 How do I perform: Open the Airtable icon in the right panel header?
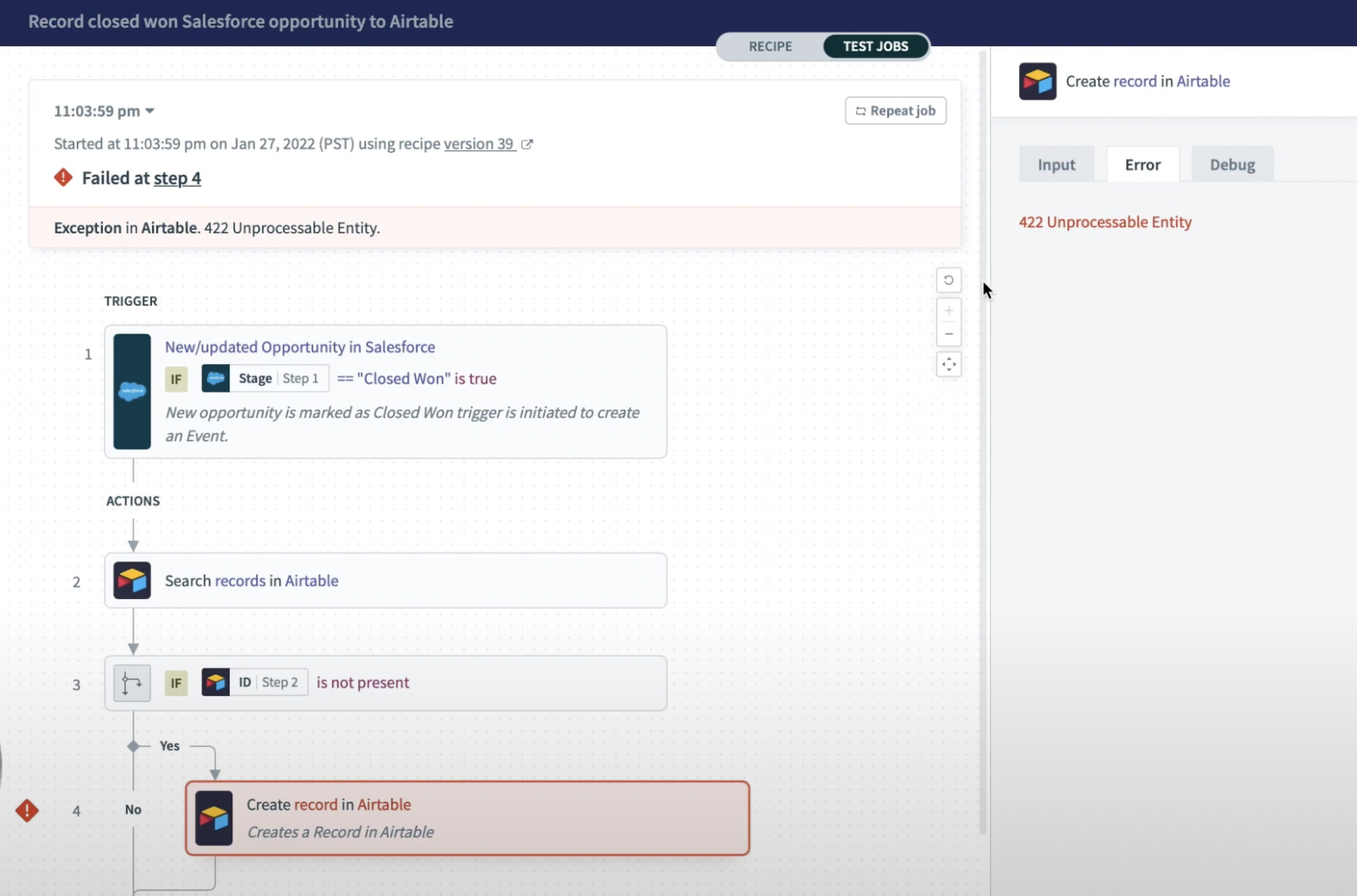coord(1037,81)
